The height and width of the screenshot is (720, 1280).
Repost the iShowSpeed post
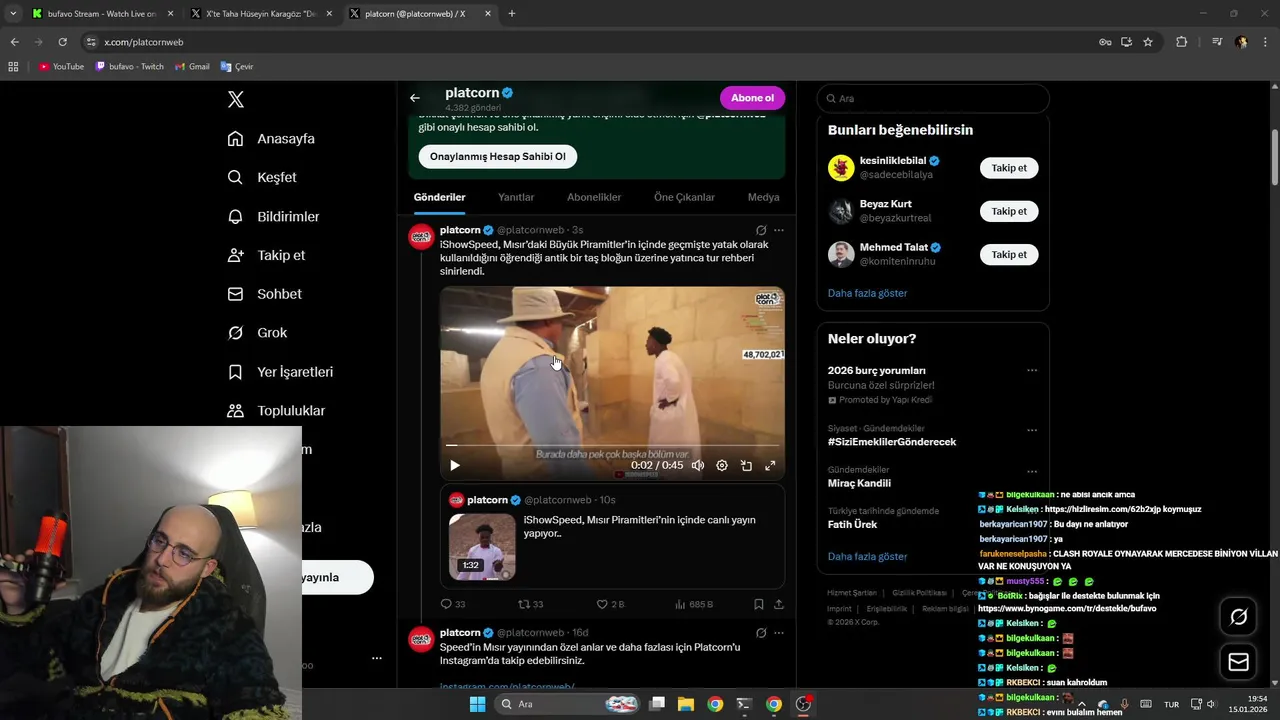click(530, 604)
